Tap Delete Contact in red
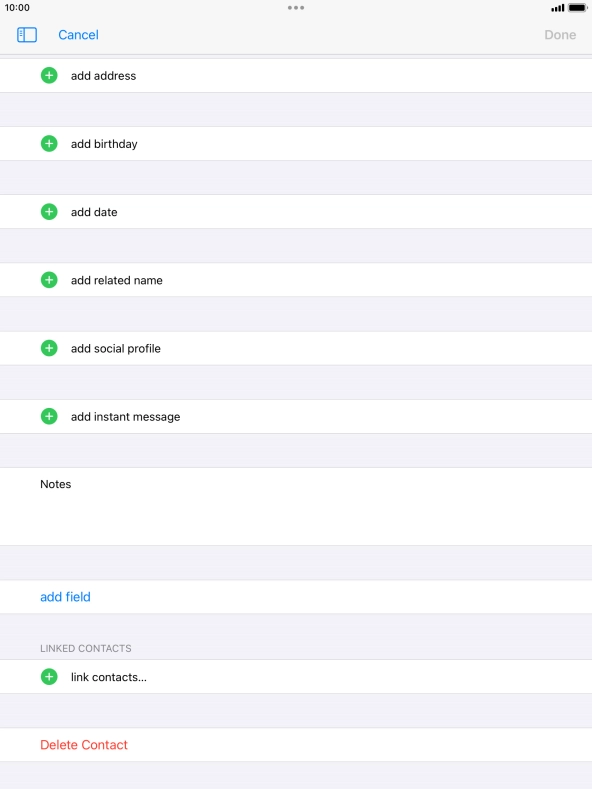The image size is (592, 789). (84, 745)
